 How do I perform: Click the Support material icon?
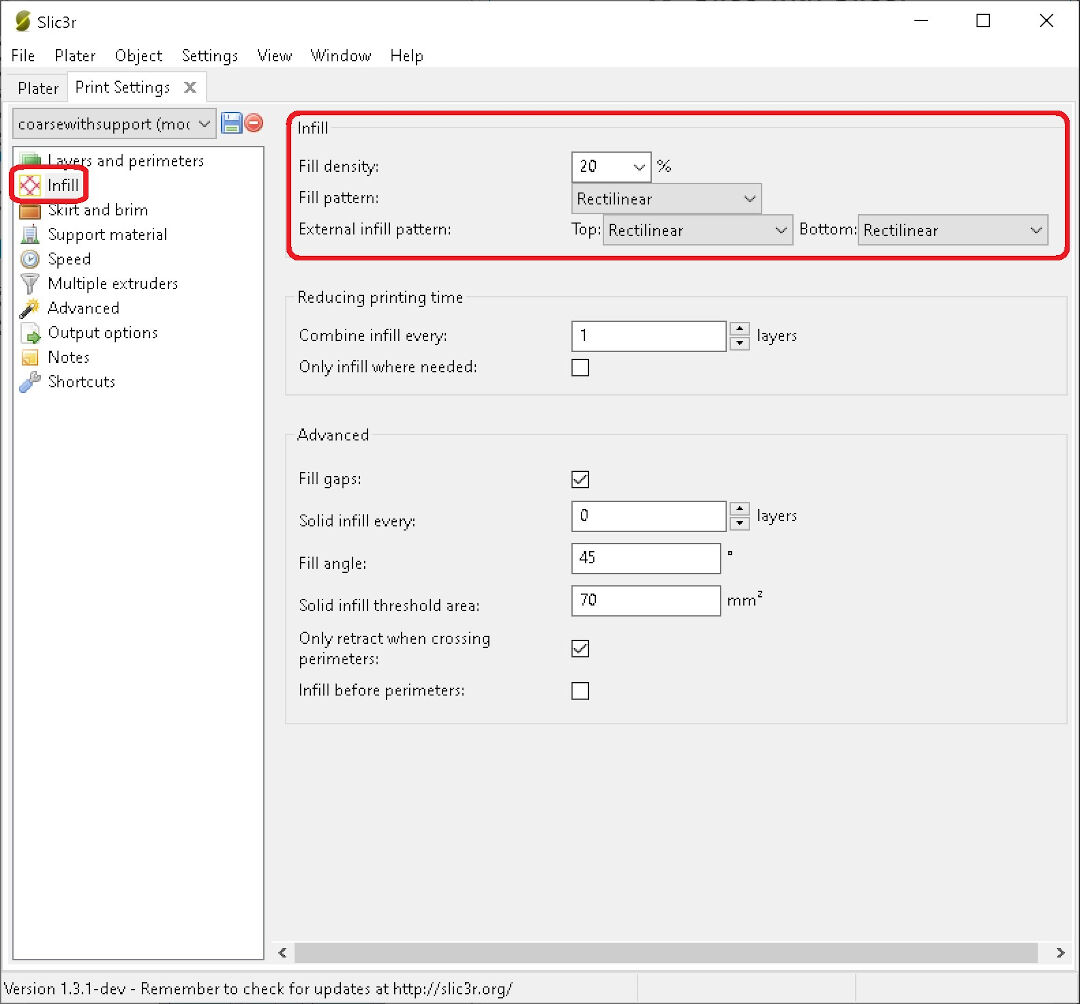30,235
